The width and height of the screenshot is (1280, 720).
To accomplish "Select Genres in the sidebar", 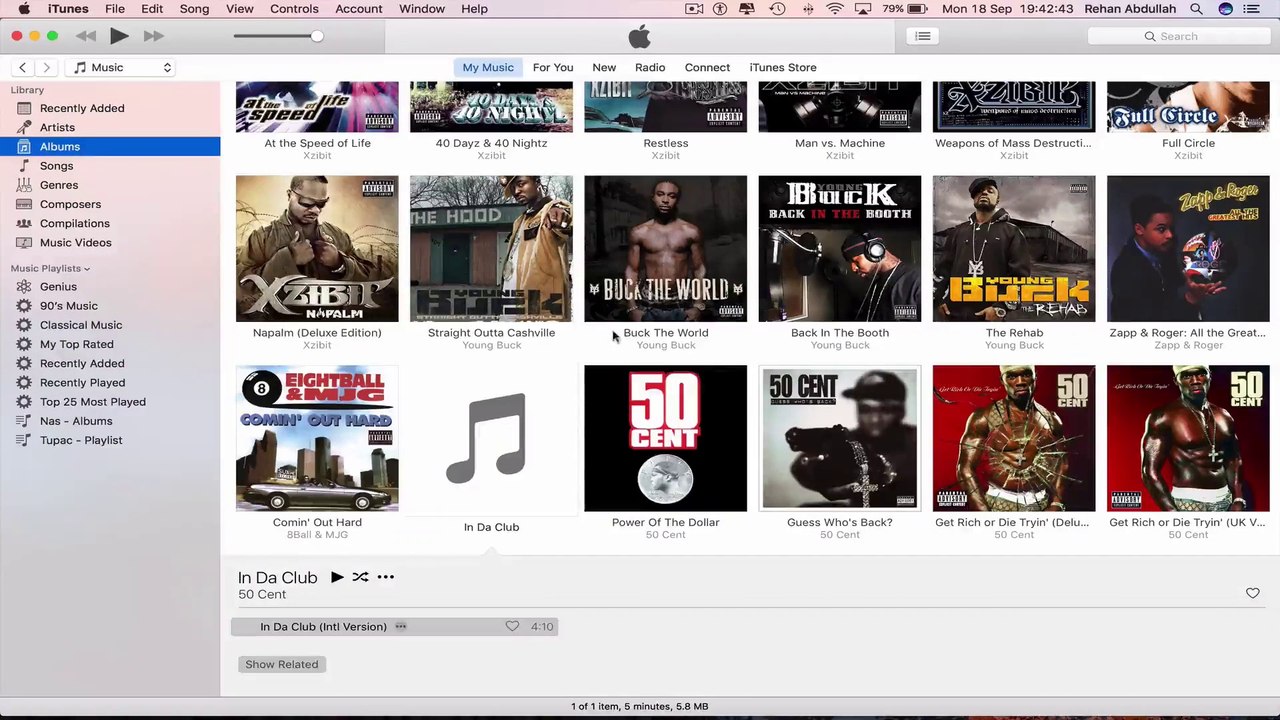I will pos(110,185).
